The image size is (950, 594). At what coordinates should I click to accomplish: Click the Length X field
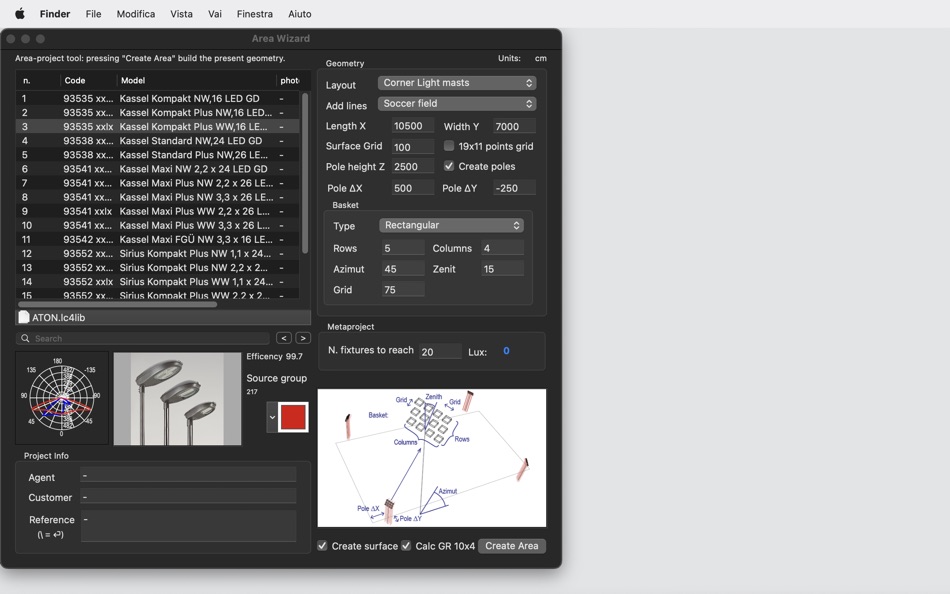coord(412,125)
